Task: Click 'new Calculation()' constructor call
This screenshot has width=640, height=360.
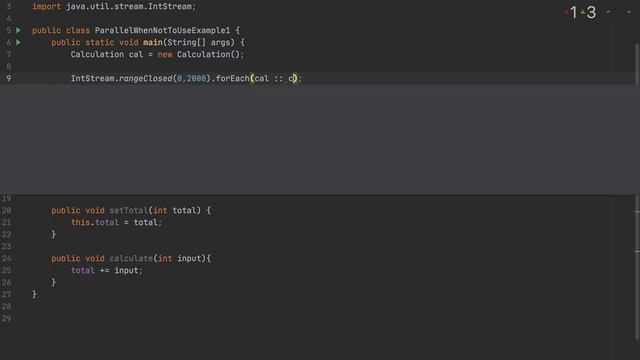Action: 200,54
